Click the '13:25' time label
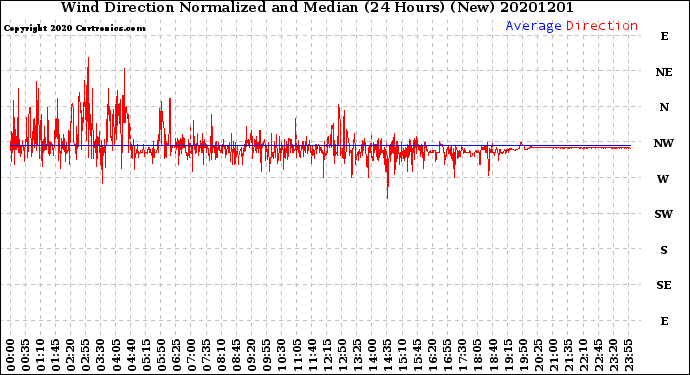690x375 pixels. pyautogui.click(x=357, y=355)
